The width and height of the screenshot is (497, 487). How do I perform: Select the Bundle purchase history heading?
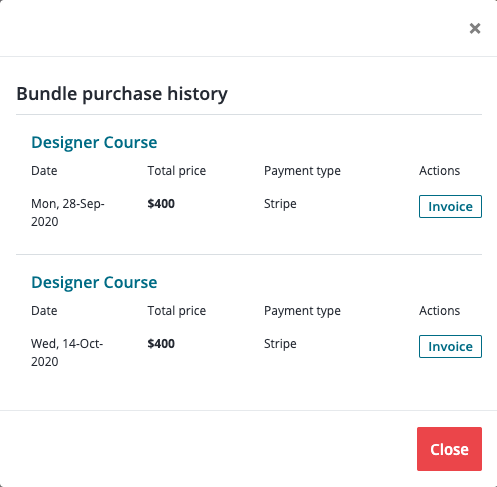[122, 94]
